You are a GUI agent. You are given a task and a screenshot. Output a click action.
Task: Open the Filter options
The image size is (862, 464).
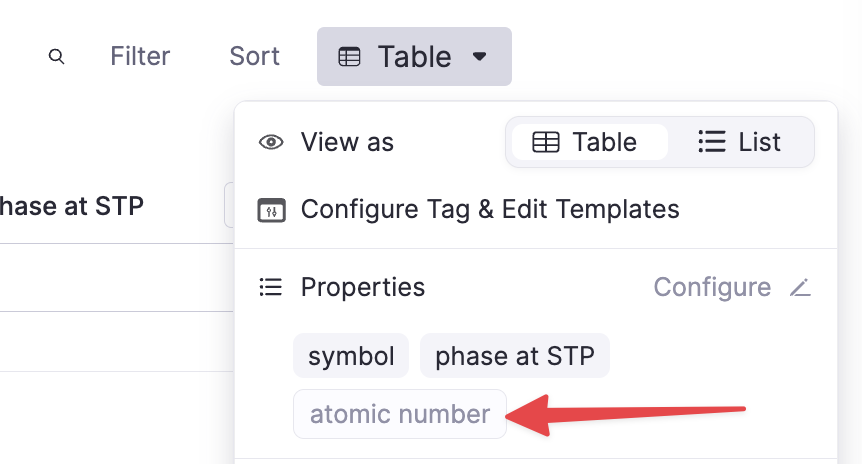[140, 56]
